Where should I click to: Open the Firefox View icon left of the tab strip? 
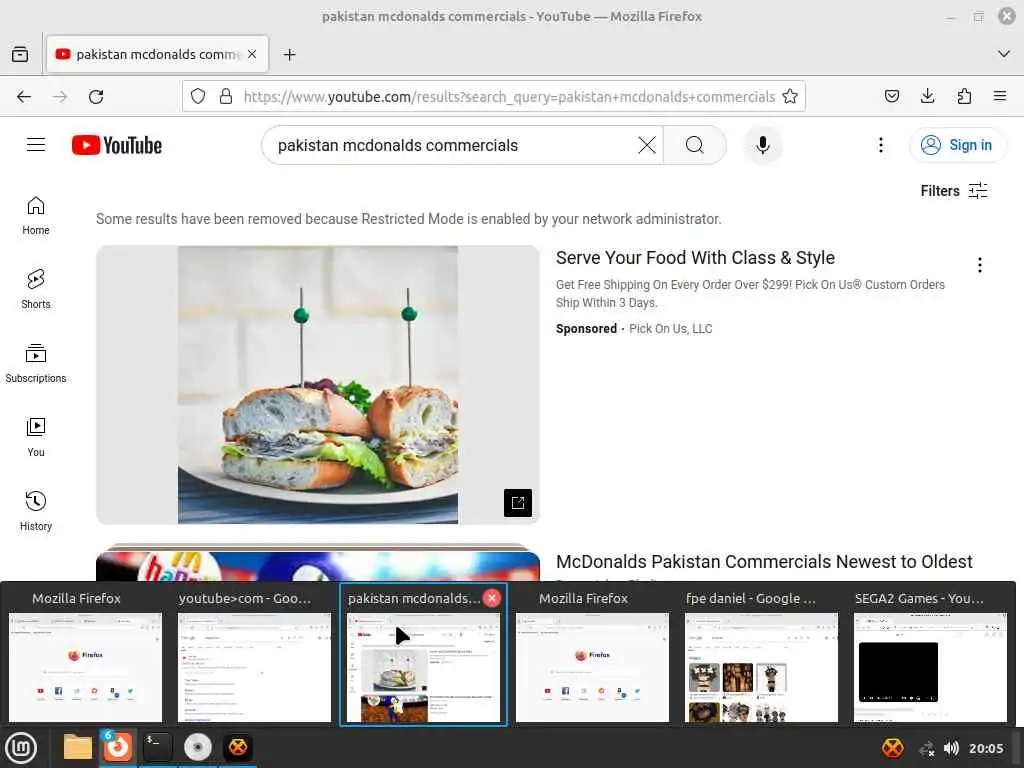click(x=20, y=54)
